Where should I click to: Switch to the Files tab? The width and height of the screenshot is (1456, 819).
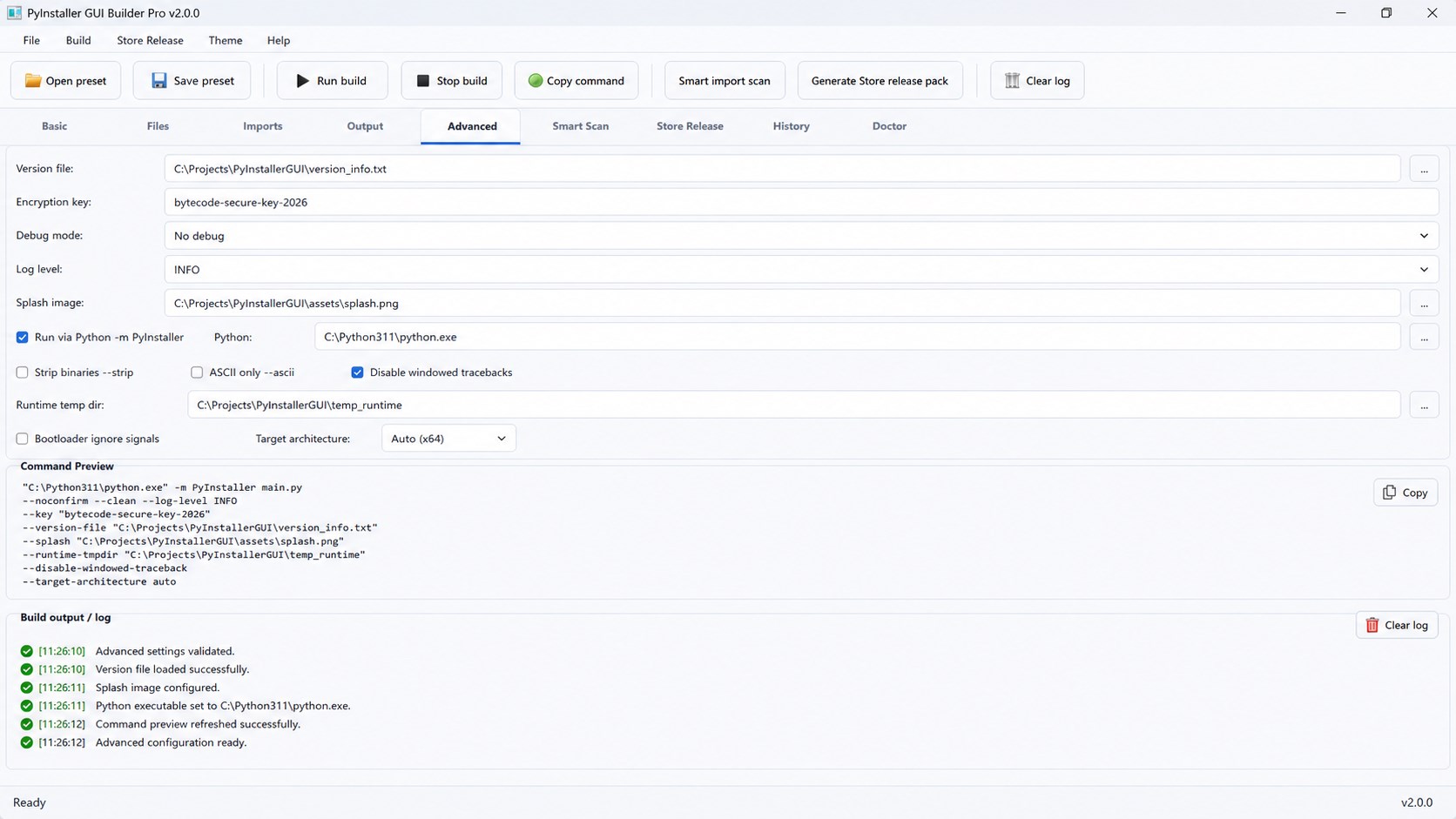point(158,126)
